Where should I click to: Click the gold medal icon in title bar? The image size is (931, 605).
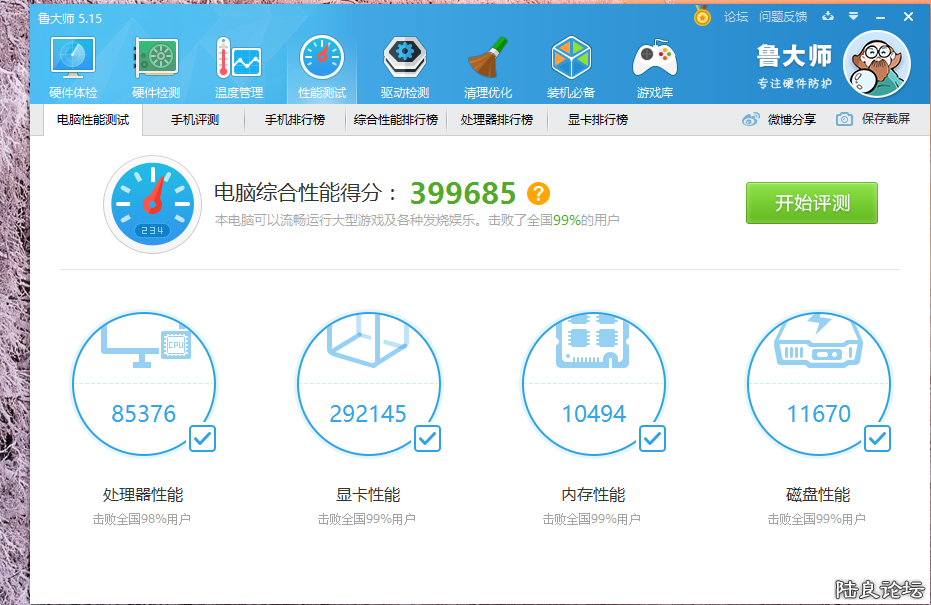click(x=702, y=16)
